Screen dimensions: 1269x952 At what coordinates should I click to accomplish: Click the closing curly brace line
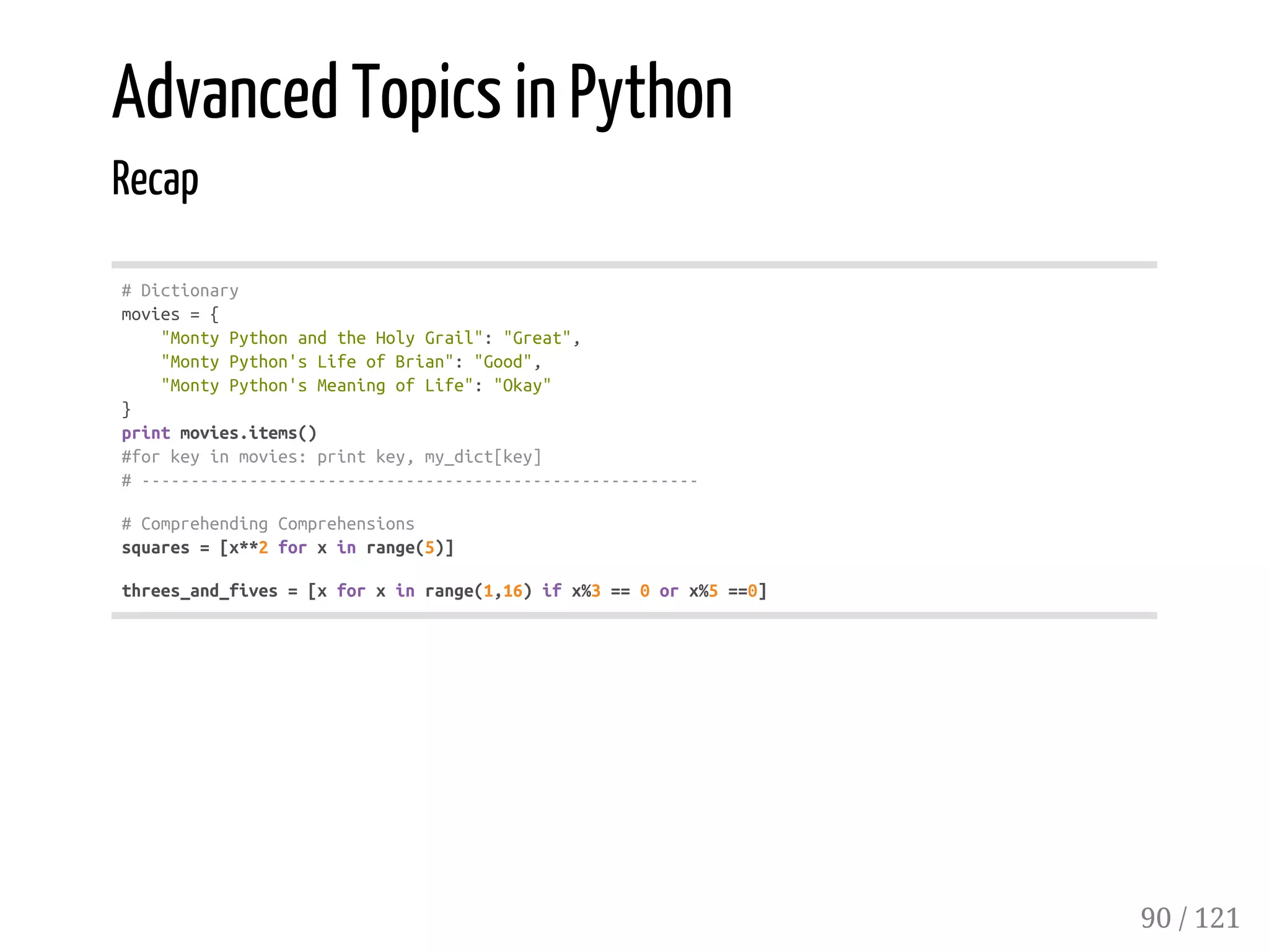pos(126,409)
